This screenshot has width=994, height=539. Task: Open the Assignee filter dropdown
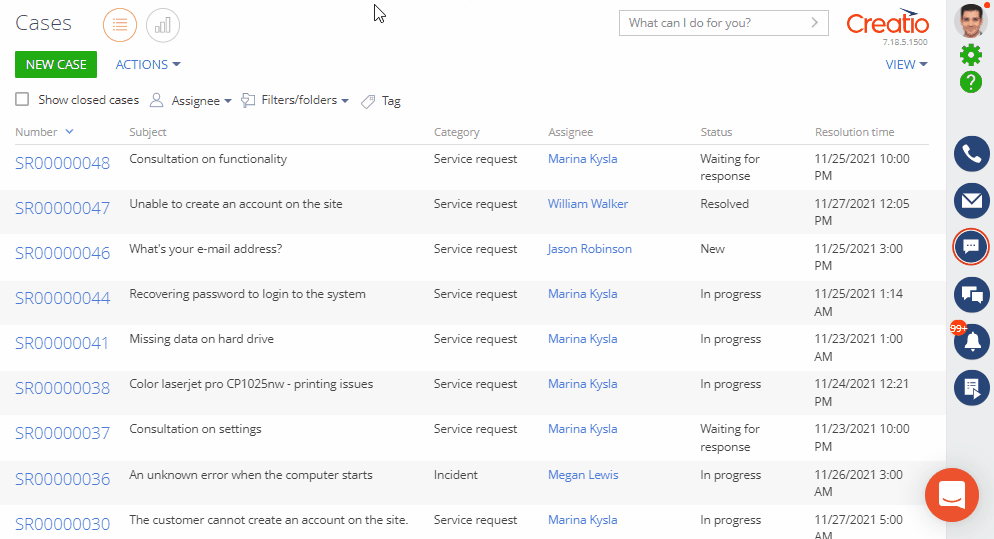coord(191,100)
